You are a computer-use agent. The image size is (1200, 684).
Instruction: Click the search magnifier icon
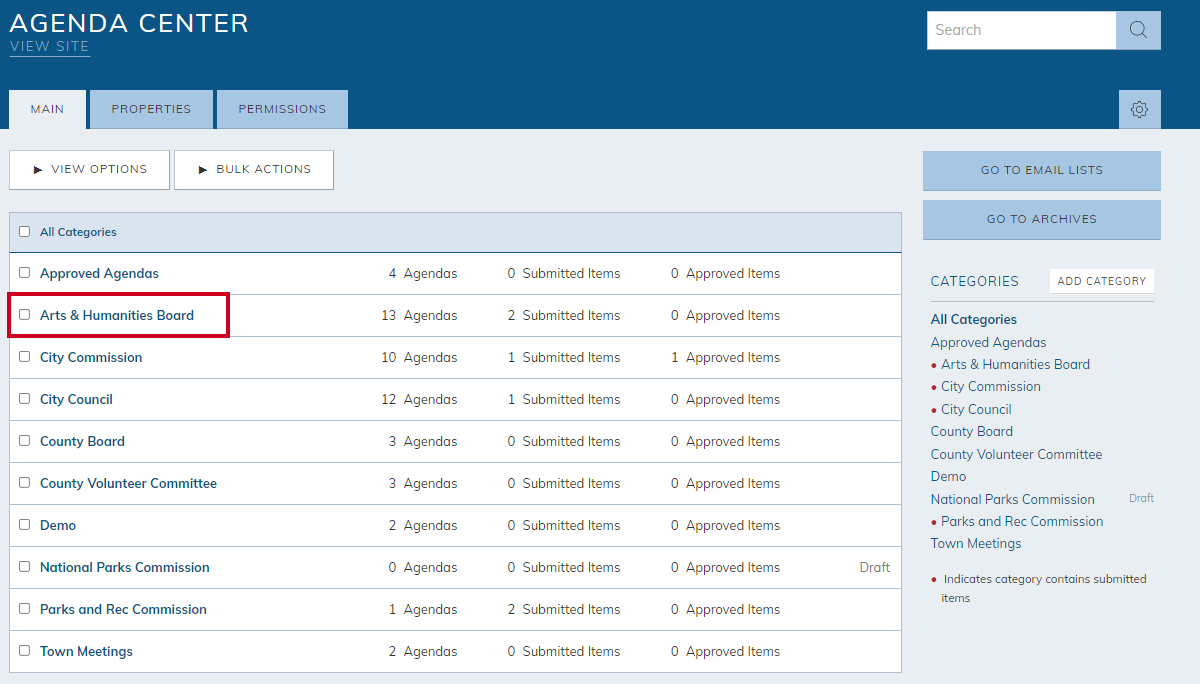[x=1138, y=30]
